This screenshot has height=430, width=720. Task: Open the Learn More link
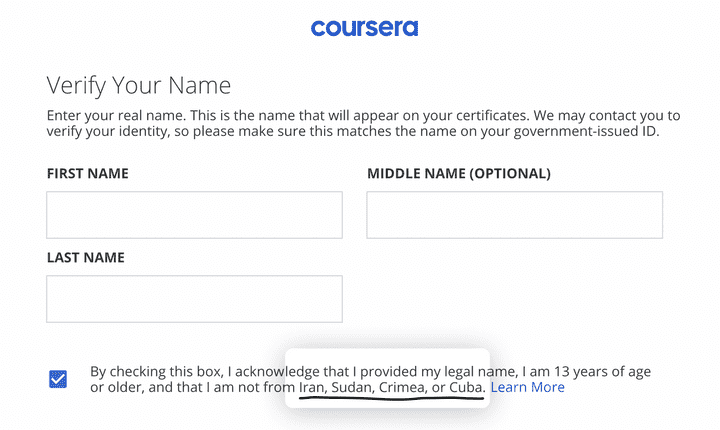click(x=527, y=387)
